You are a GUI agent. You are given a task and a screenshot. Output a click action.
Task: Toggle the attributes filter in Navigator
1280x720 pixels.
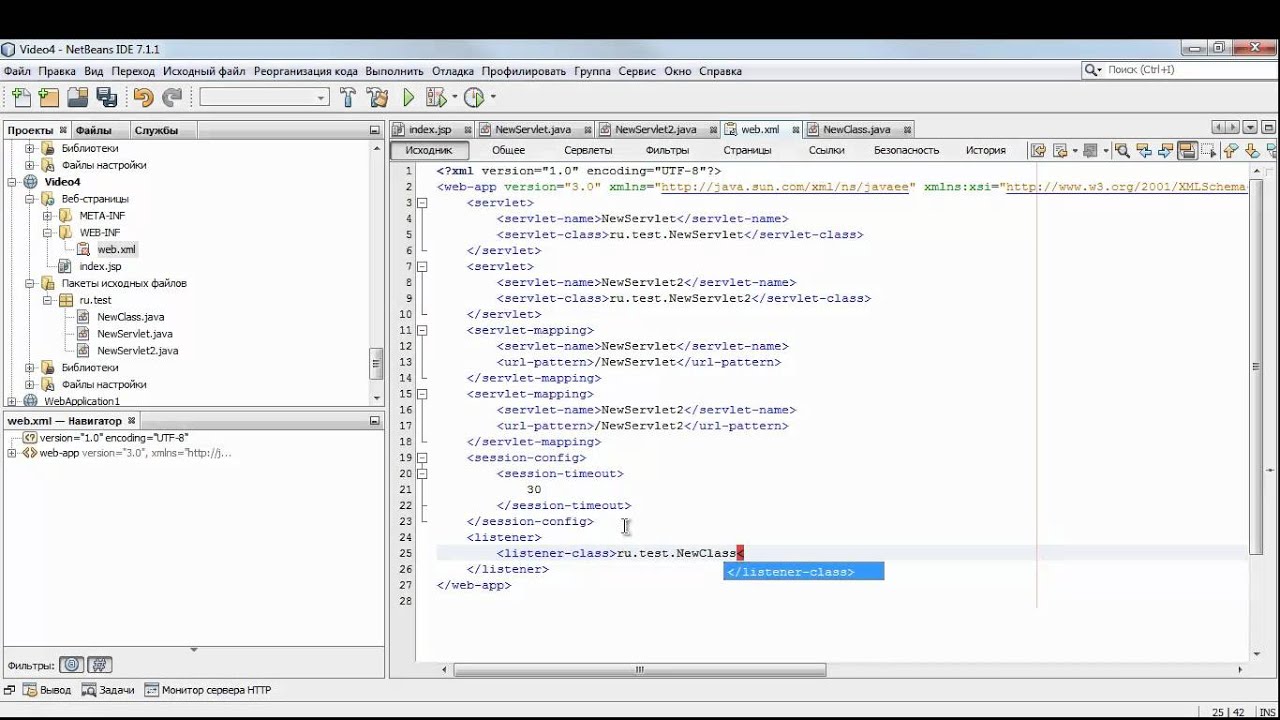tap(71, 665)
